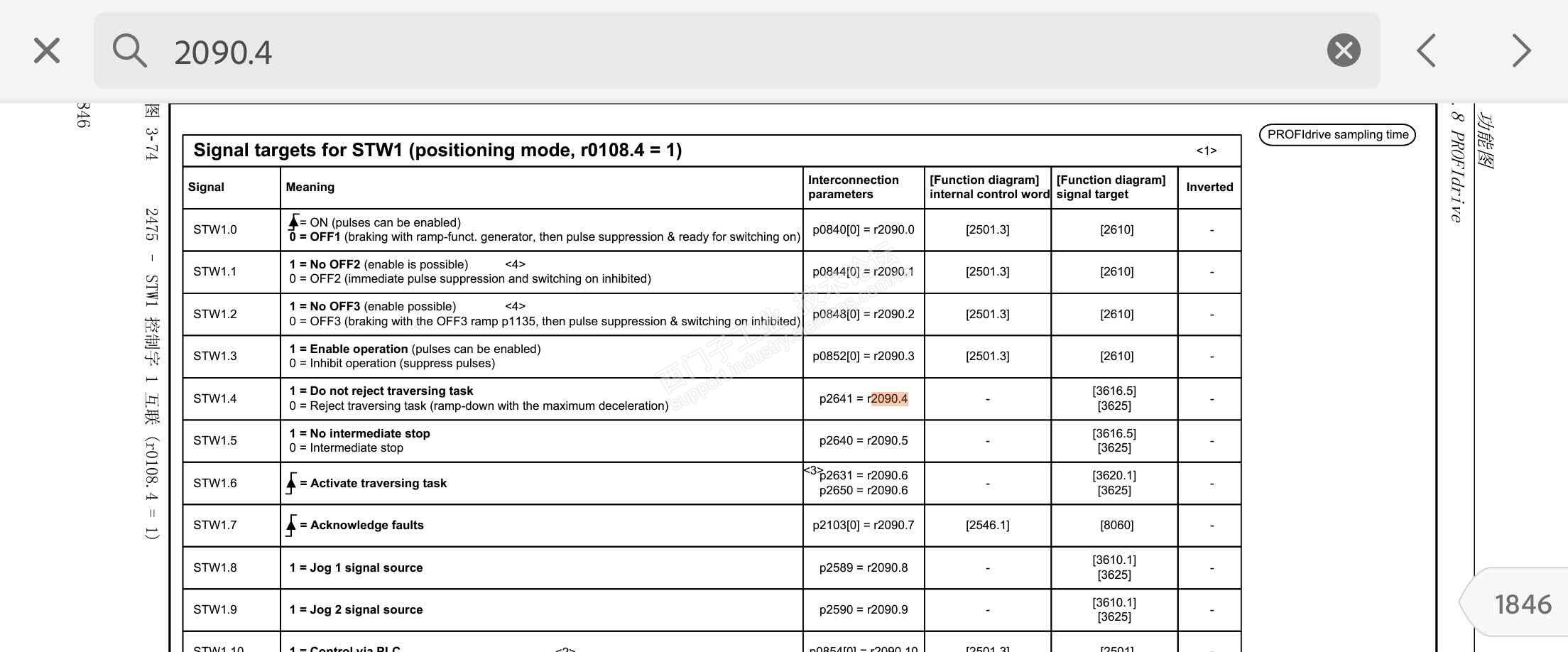Click the [2610] signal target in the STW1.0 row
Viewport: 1568px width, 652px height.
(1117, 229)
